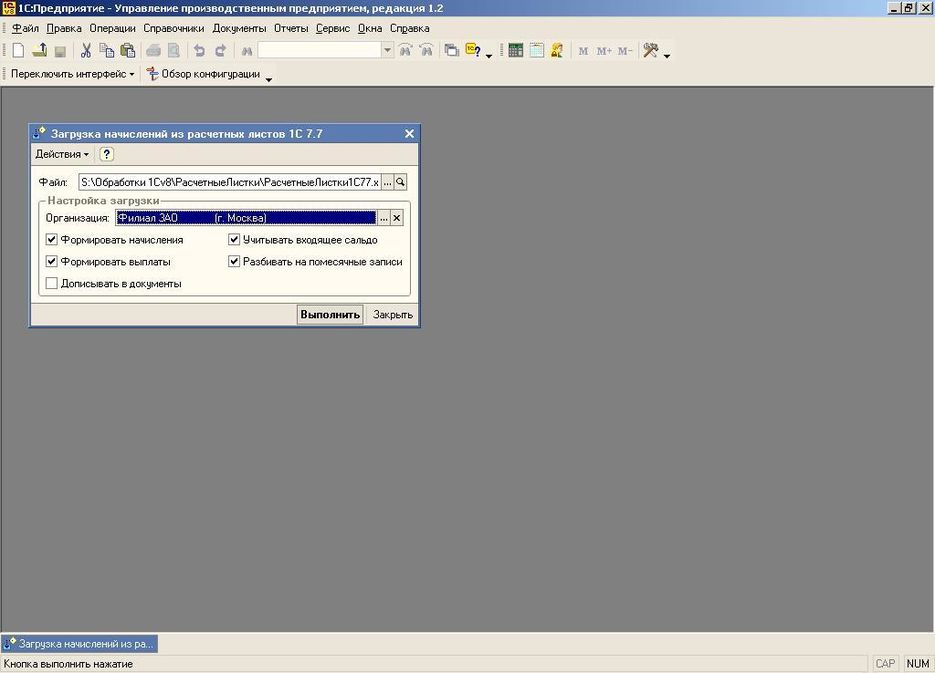This screenshot has height=673, width=935.
Task: Open Переключить интерфейс dropdown
Action: coord(72,74)
